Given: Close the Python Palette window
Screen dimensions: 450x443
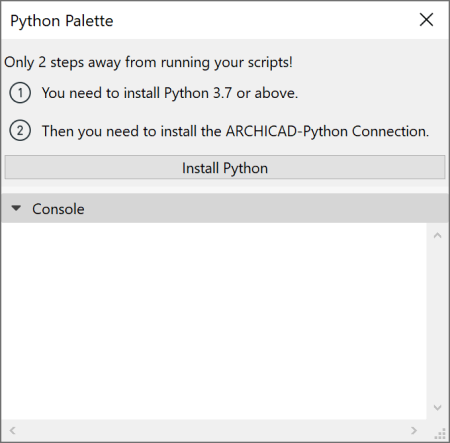Looking at the screenshot, I should 426,20.
